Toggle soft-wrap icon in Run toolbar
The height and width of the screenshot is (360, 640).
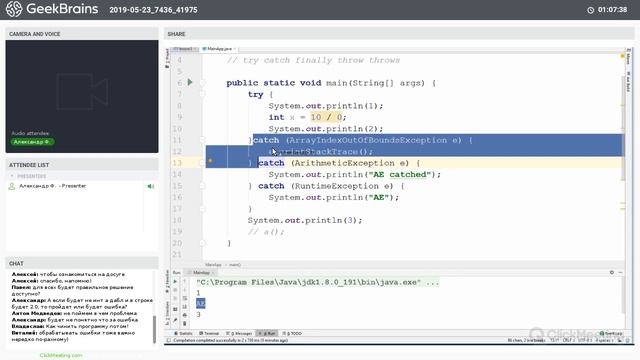184,298
